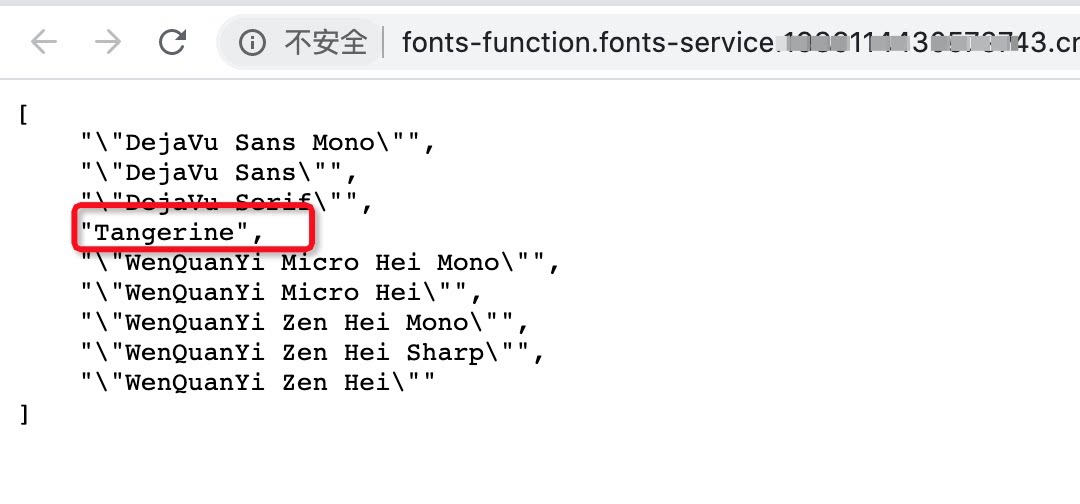
Task: Reload the page with refresh icon
Action: point(172,43)
